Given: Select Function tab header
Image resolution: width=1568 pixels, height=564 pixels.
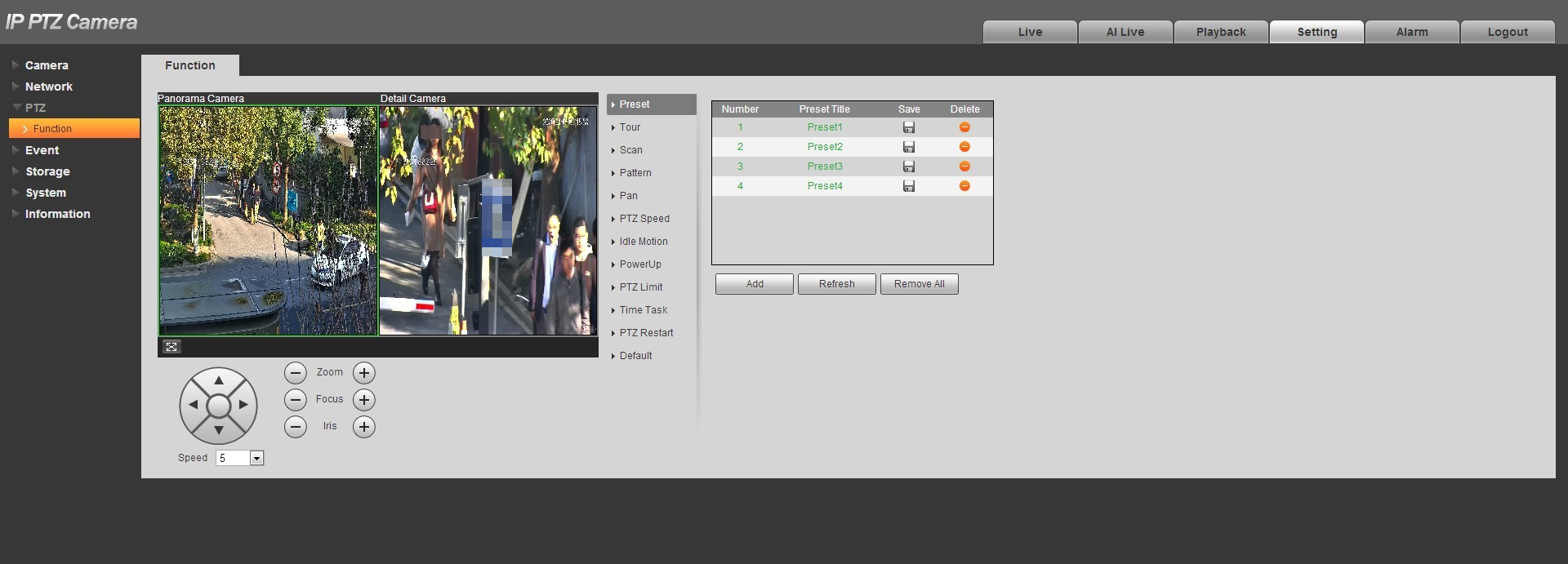Looking at the screenshot, I should pyautogui.click(x=190, y=65).
